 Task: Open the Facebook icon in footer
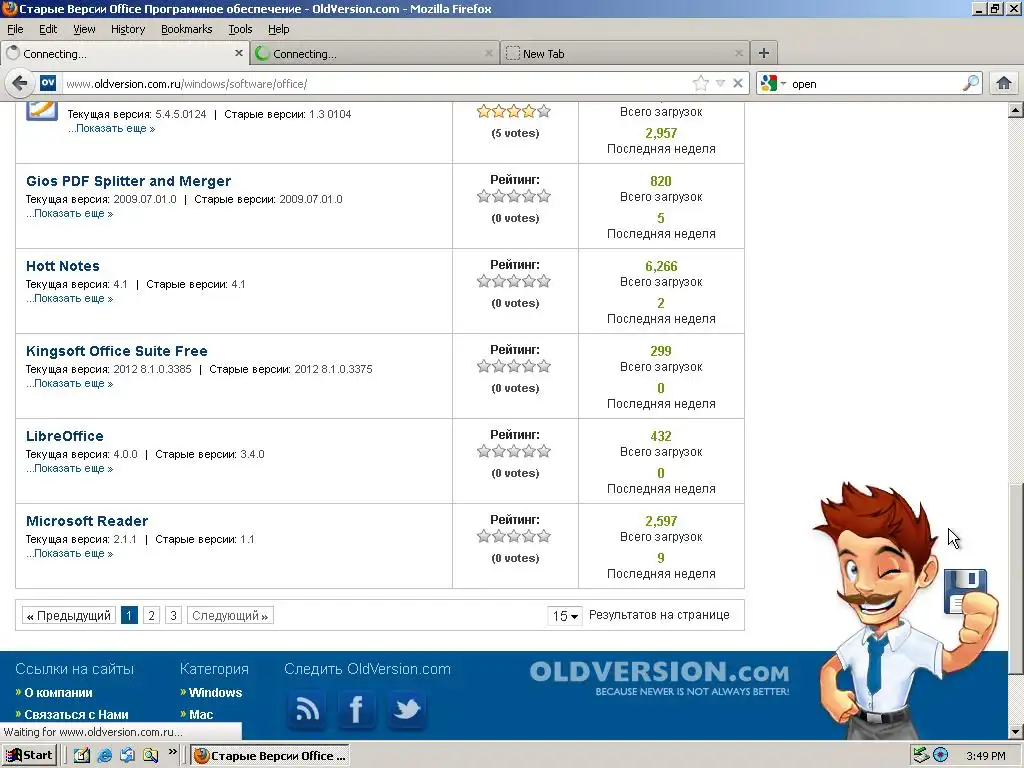click(x=357, y=709)
